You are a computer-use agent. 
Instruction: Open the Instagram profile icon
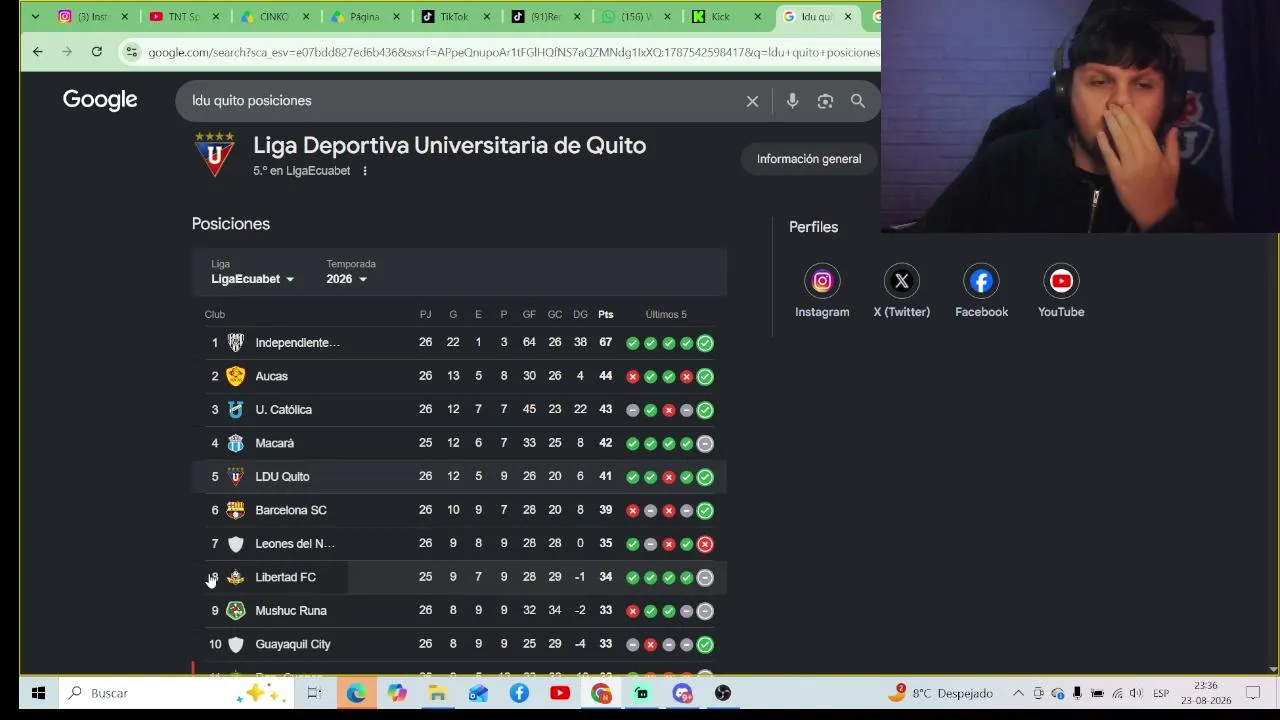click(822, 281)
